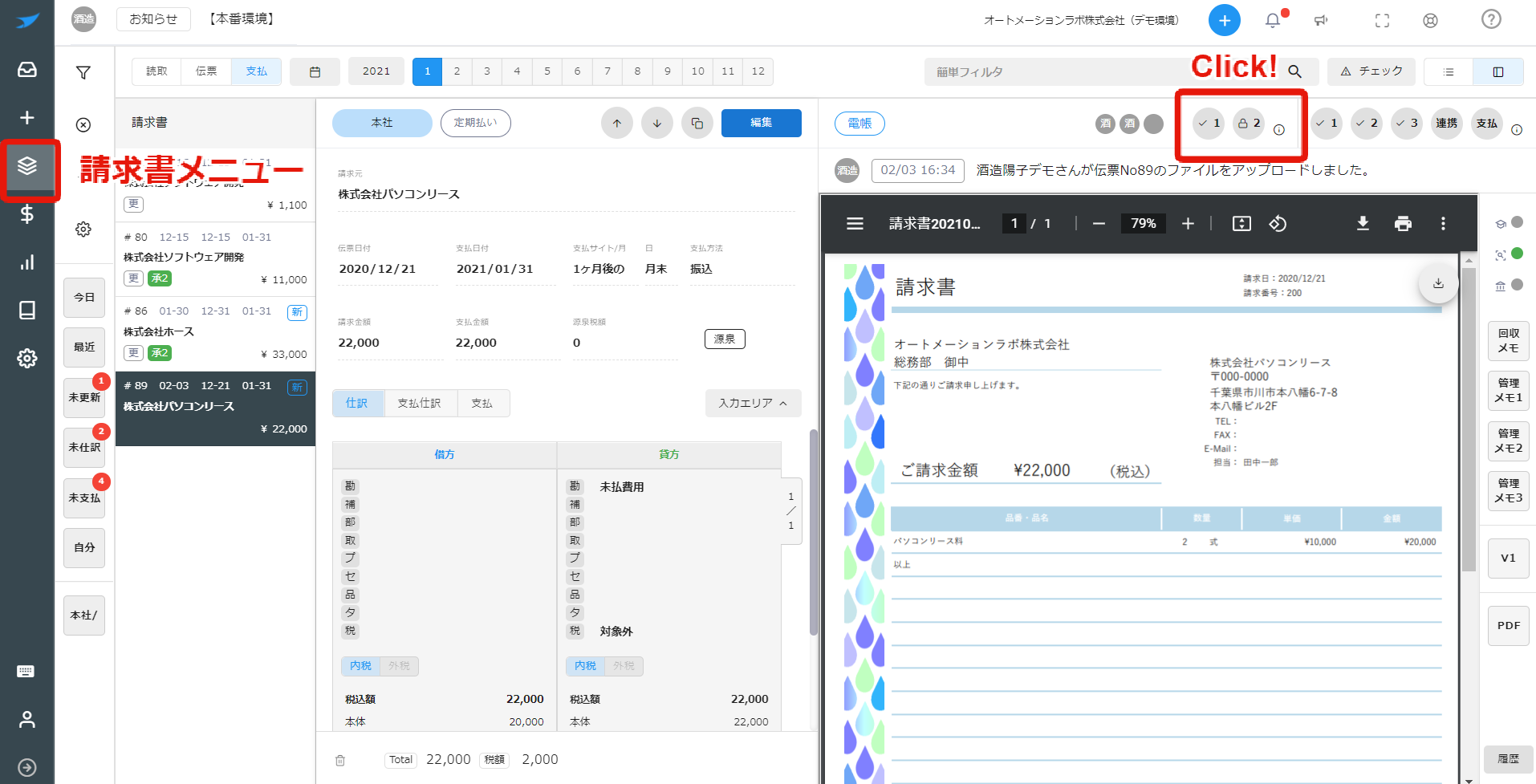Click the お知らせ button
Screen dimensions: 1536x784
(153, 19)
